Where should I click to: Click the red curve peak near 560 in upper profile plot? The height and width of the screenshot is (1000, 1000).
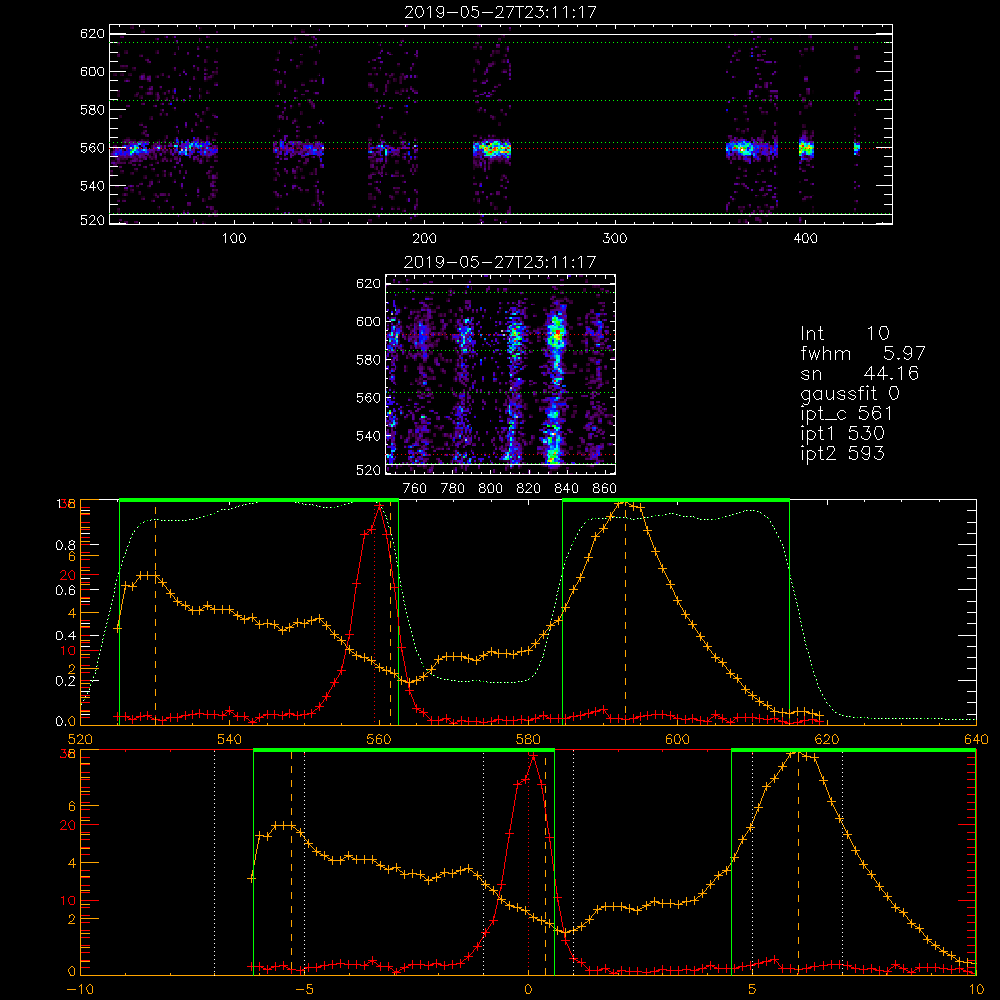[x=379, y=505]
